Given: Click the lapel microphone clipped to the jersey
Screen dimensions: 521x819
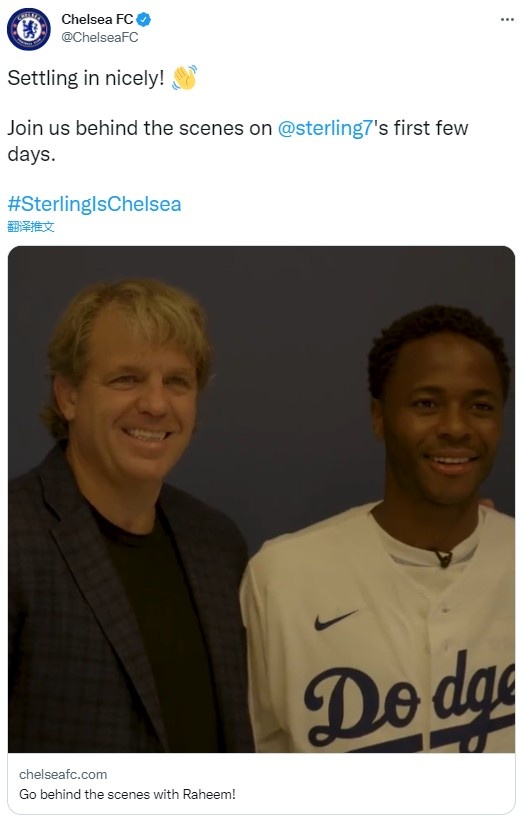Looking at the screenshot, I should click(442, 558).
